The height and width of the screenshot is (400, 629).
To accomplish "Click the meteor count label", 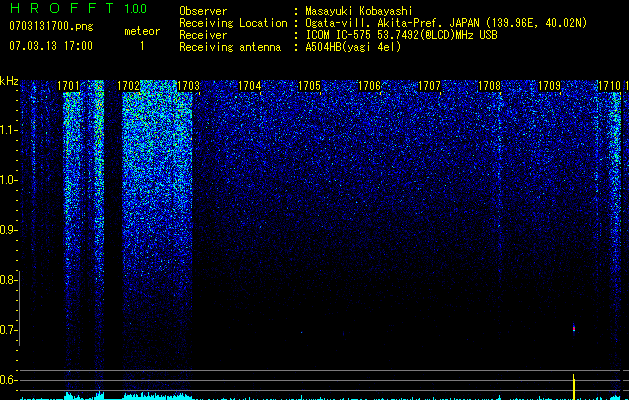I will [142, 31].
